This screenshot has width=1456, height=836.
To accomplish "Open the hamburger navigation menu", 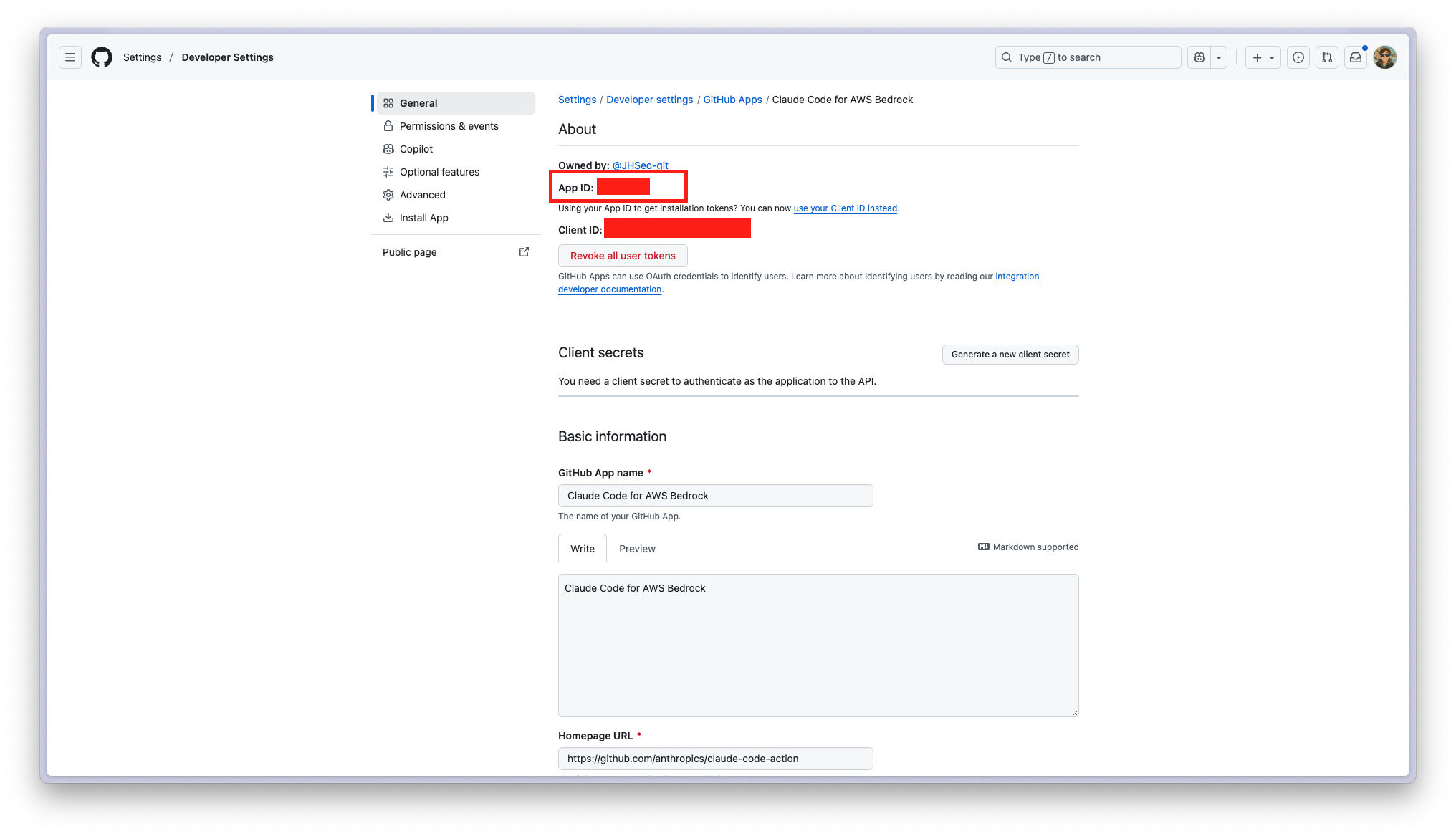I will click(x=70, y=57).
